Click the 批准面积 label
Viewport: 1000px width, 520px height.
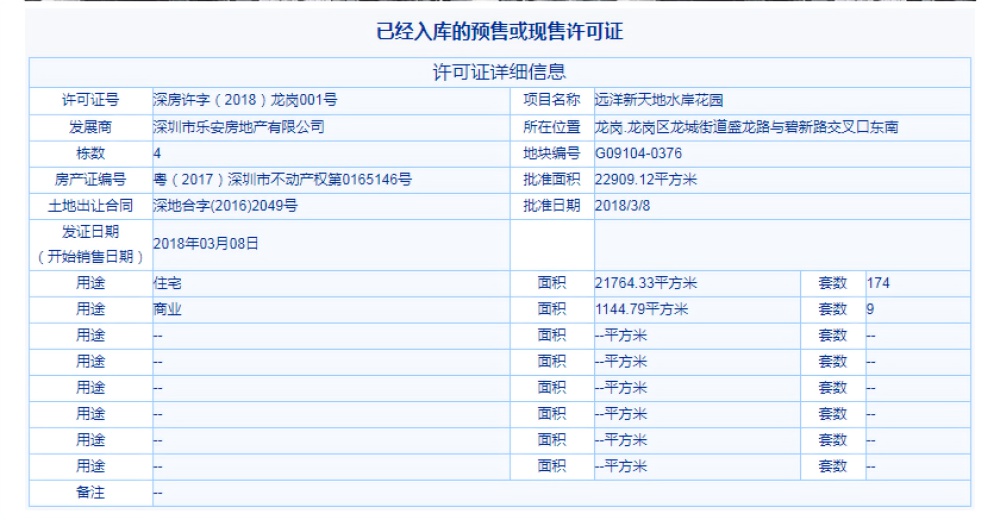click(x=552, y=179)
